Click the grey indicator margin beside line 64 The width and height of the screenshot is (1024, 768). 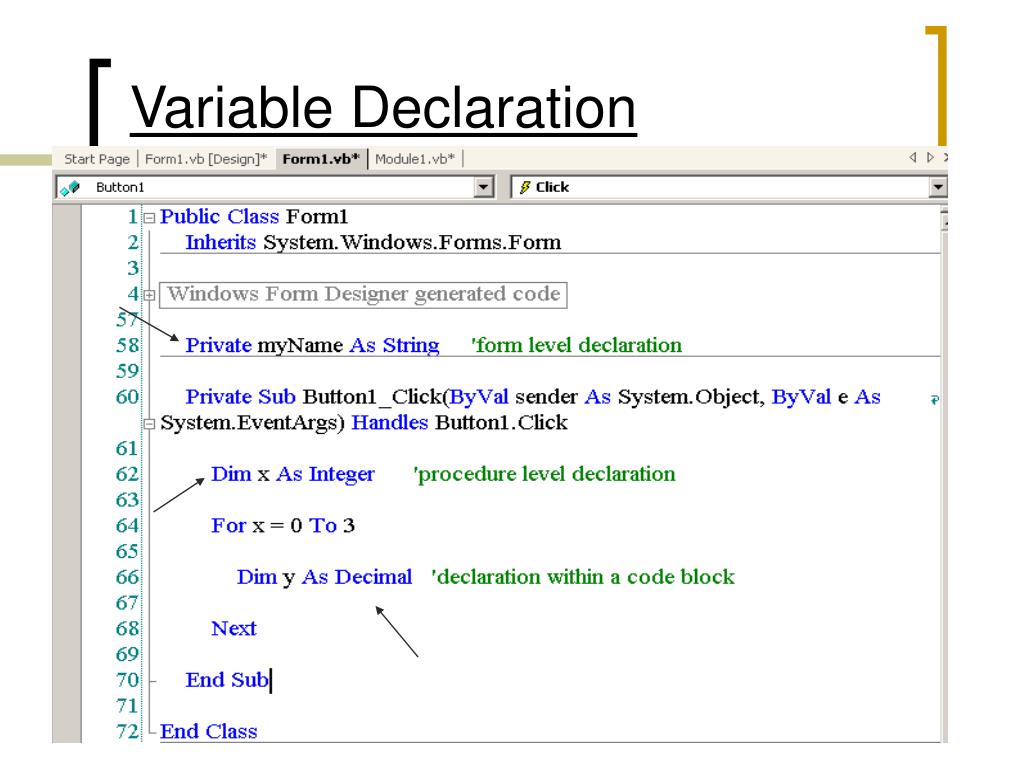67,525
